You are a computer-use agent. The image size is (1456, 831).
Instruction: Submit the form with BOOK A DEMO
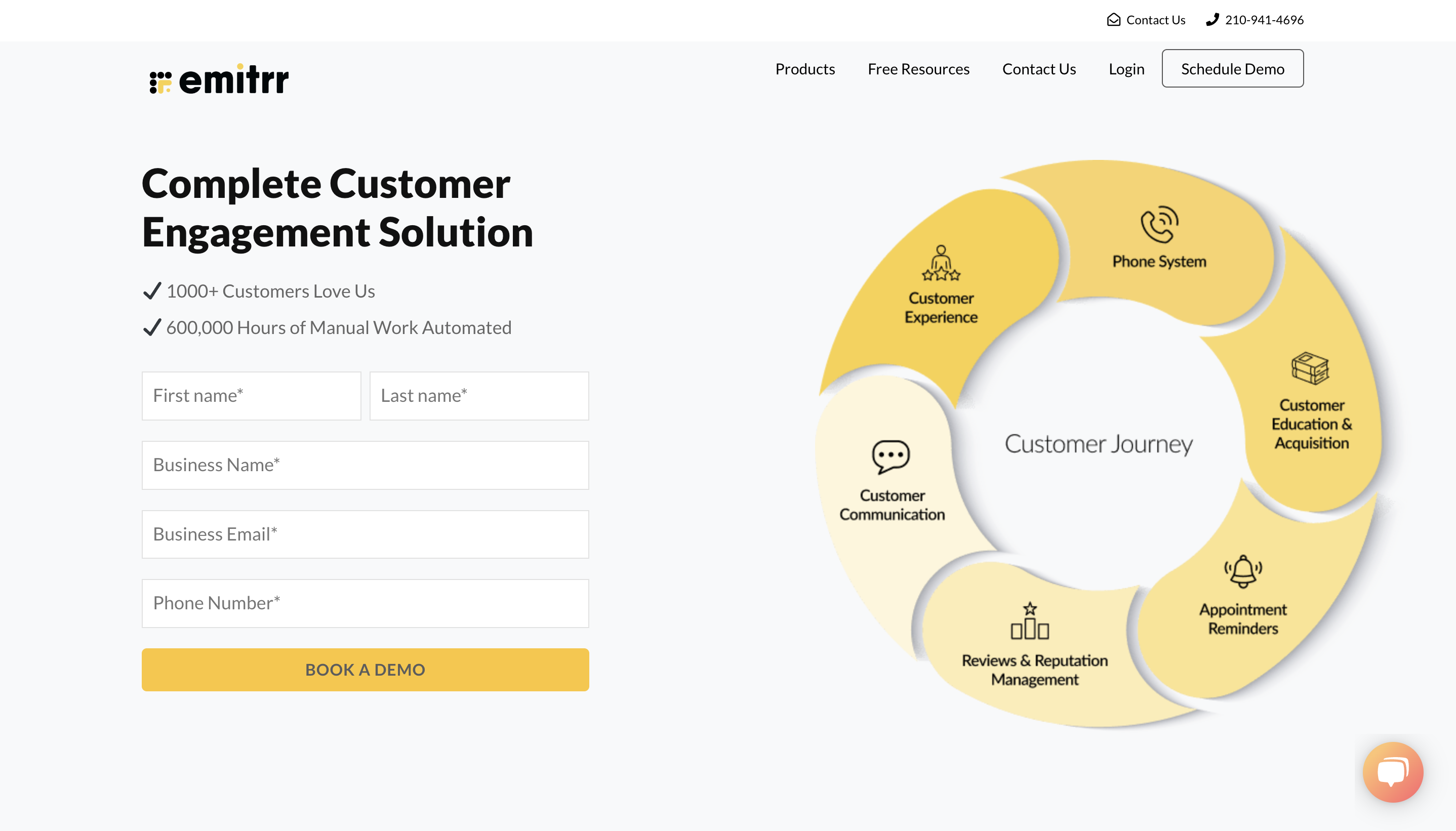tap(366, 670)
